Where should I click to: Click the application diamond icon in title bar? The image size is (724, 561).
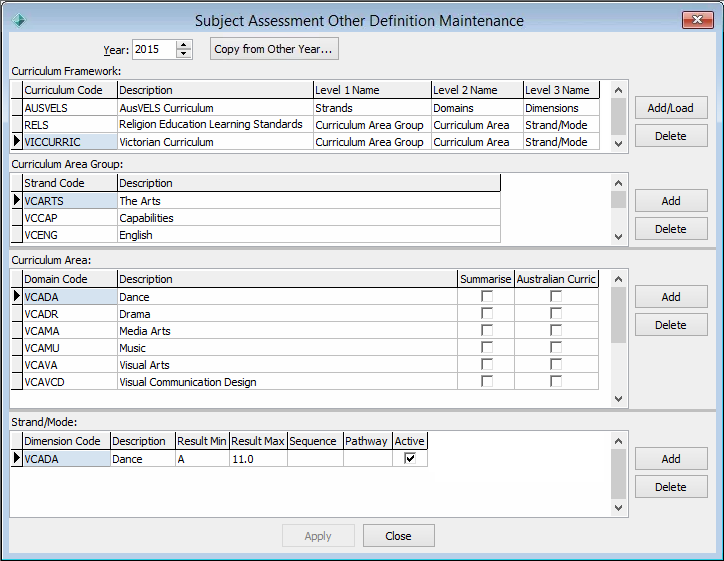[x=18, y=20]
